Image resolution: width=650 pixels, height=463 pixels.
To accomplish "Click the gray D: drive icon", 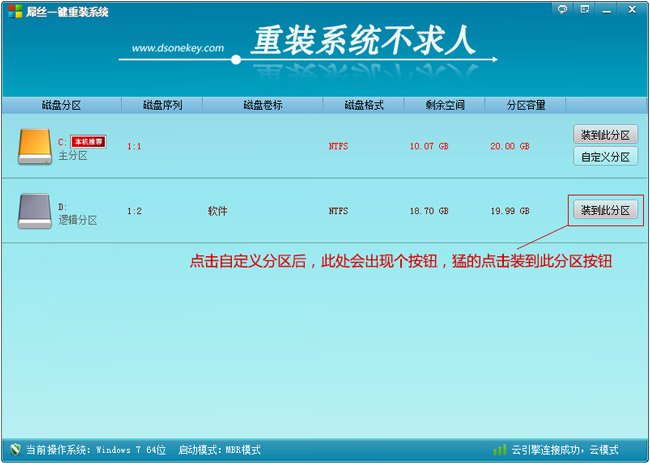I will click(x=34, y=211).
